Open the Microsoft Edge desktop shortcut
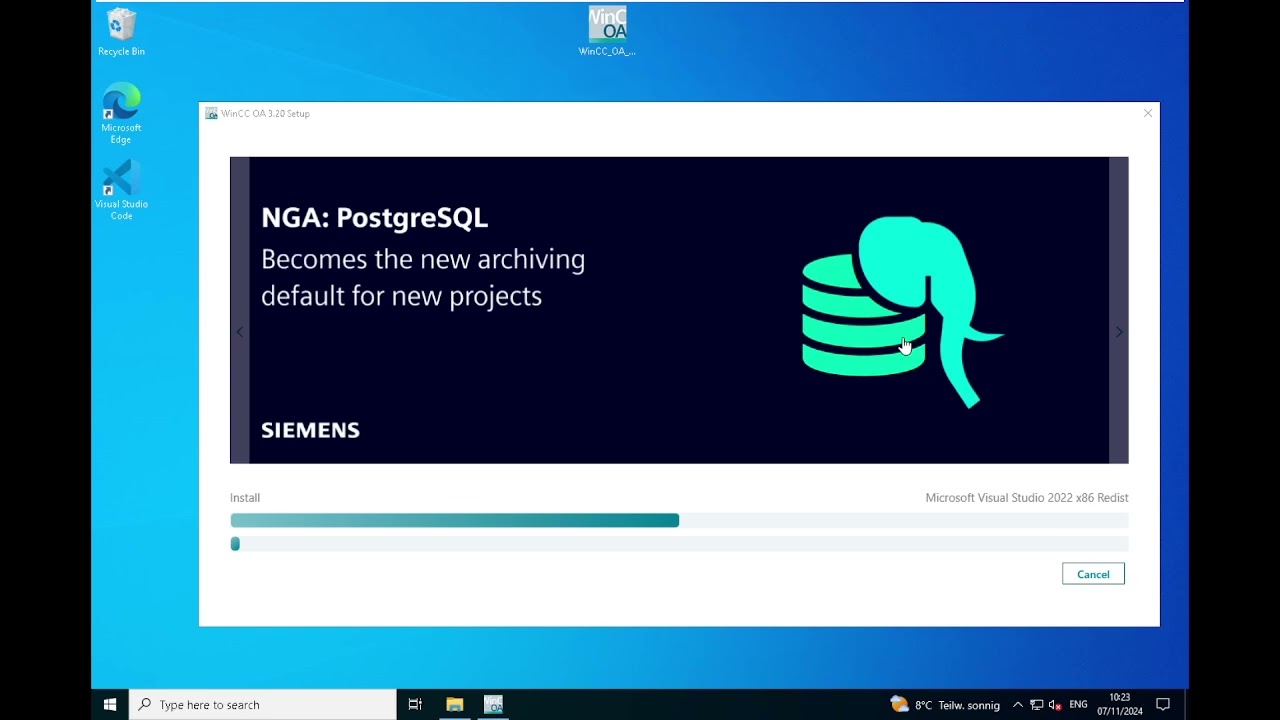 [121, 114]
